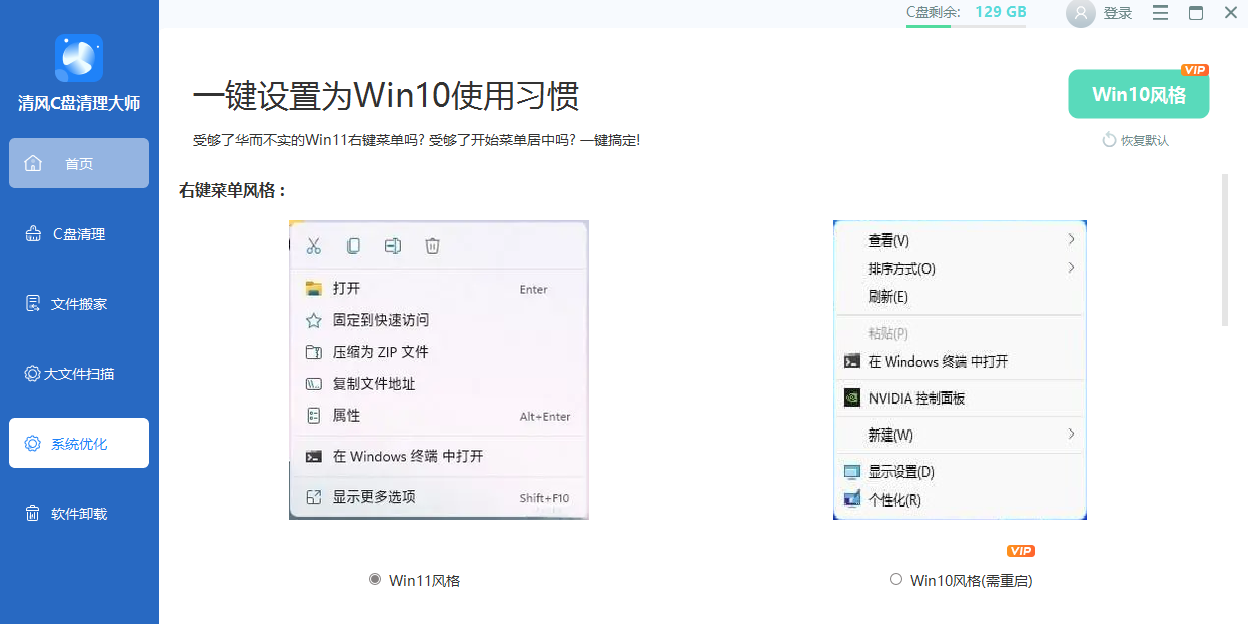Open 软件卸载 from the sidebar
The width and height of the screenshot is (1248, 624).
tap(79, 513)
